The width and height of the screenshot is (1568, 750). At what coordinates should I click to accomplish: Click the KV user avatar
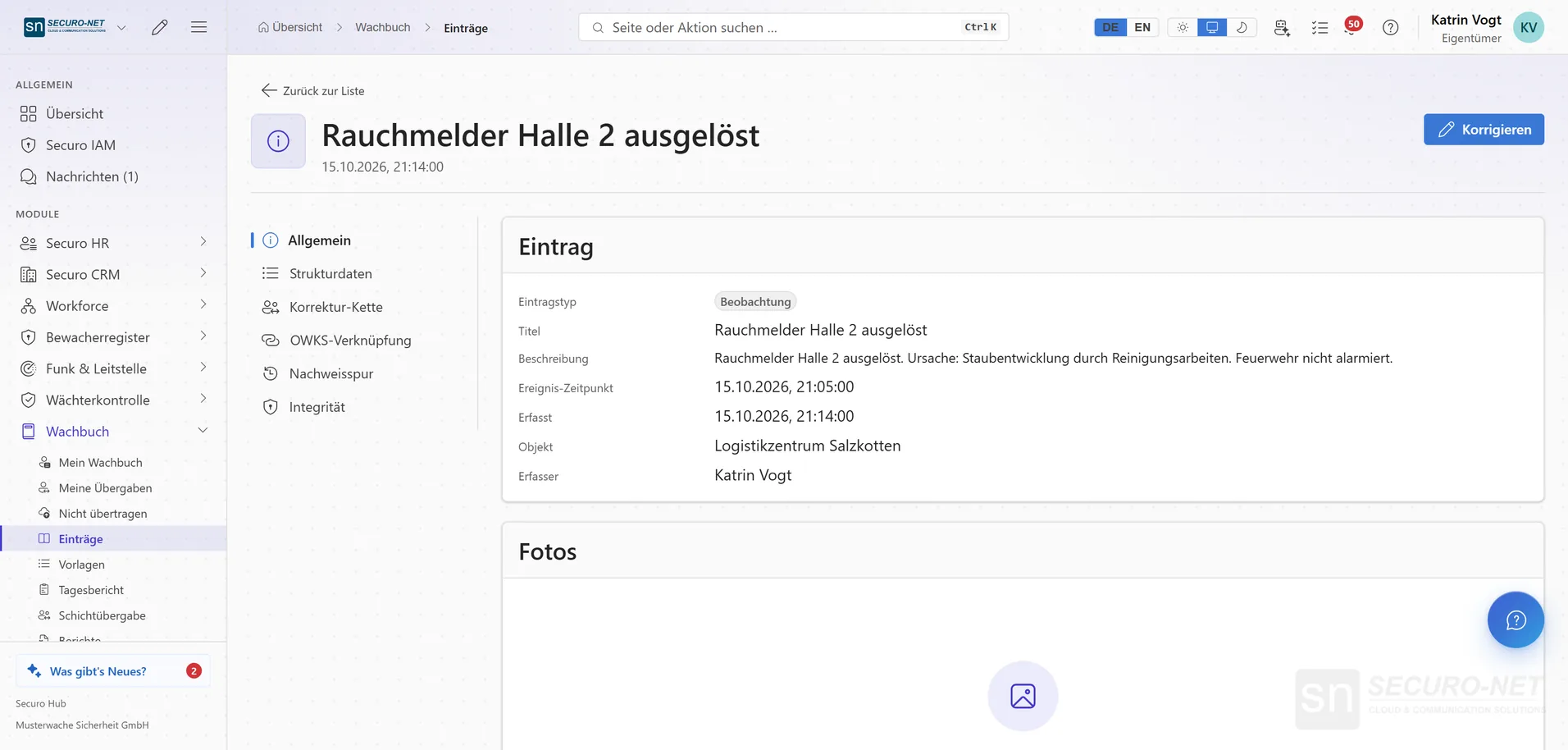coord(1529,27)
